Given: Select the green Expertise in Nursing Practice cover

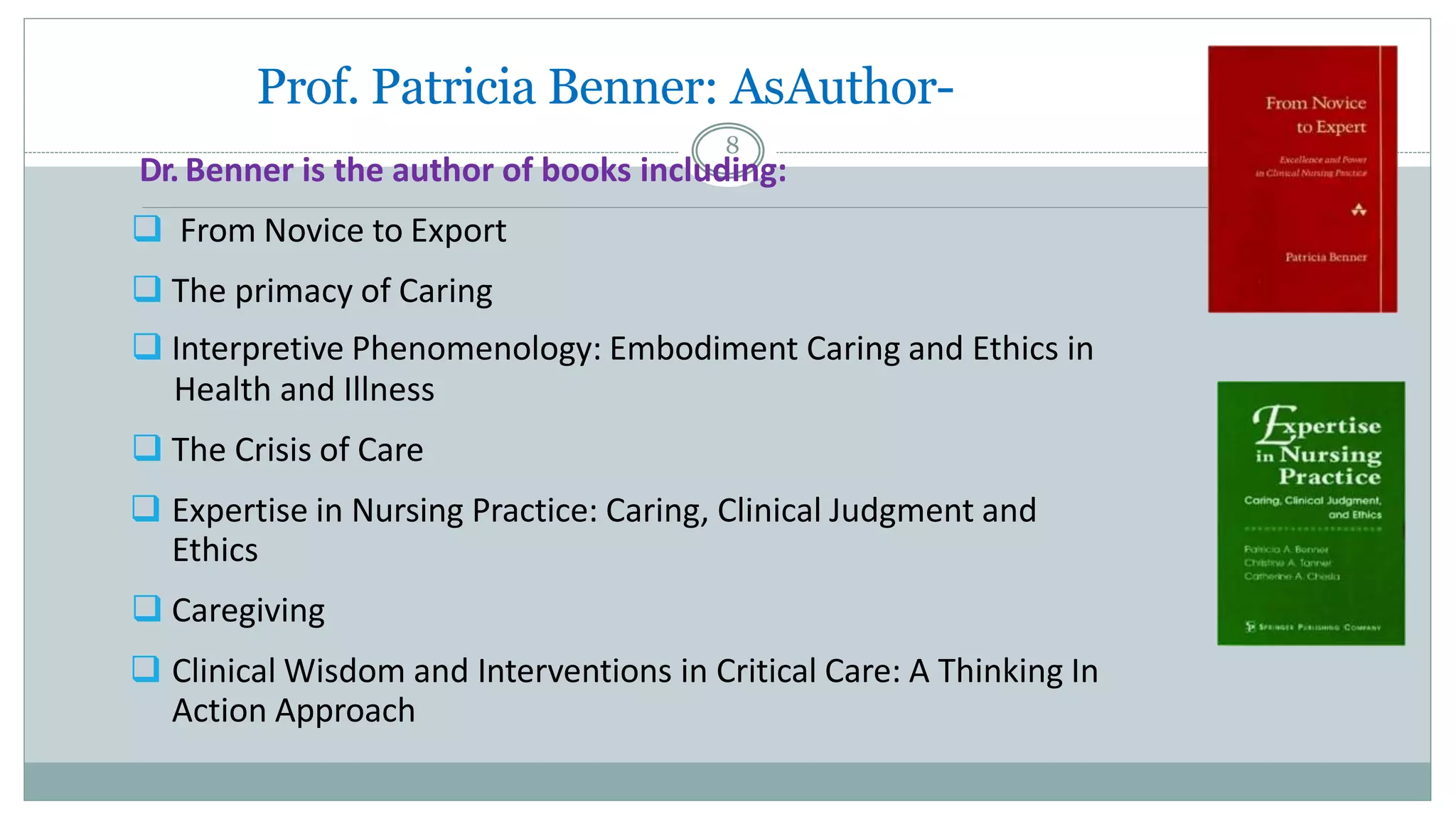Looking at the screenshot, I should click(1311, 513).
